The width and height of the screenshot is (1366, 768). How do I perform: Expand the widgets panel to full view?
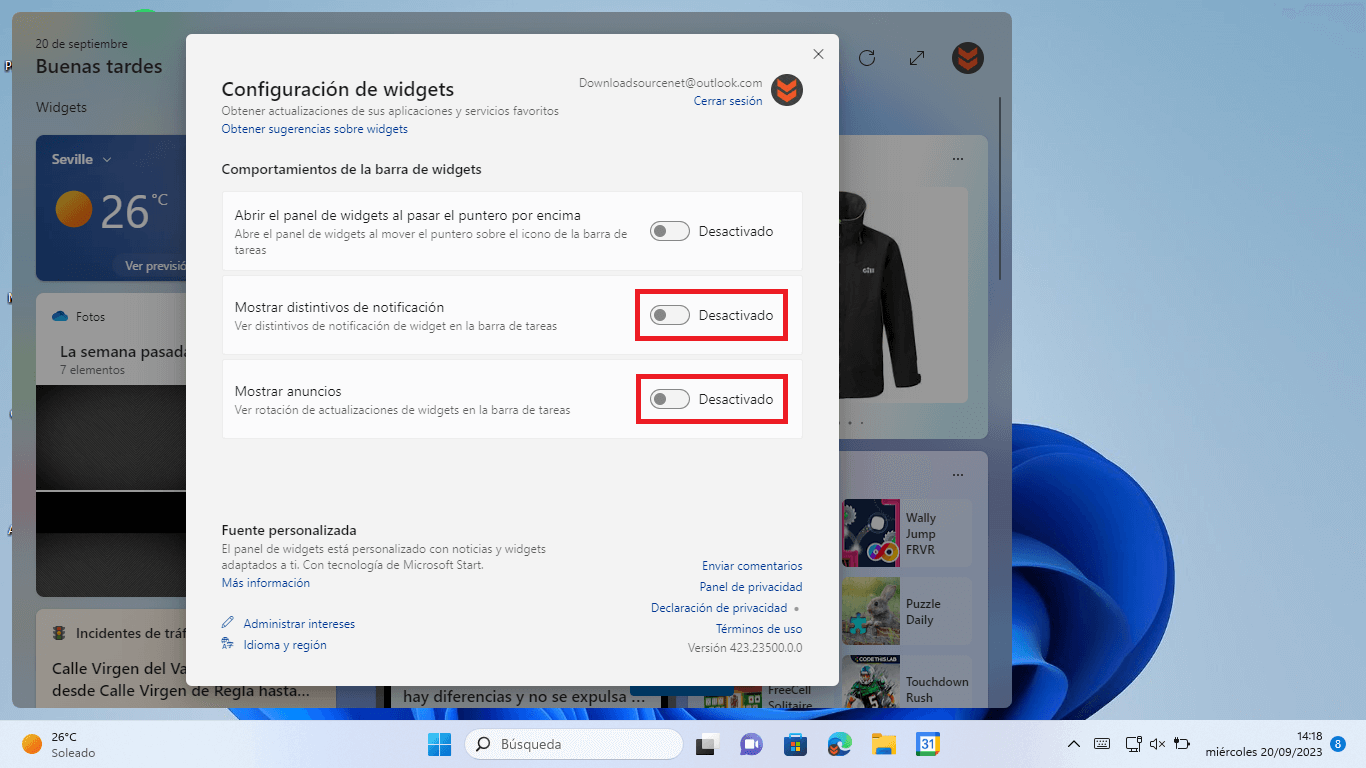(x=917, y=58)
